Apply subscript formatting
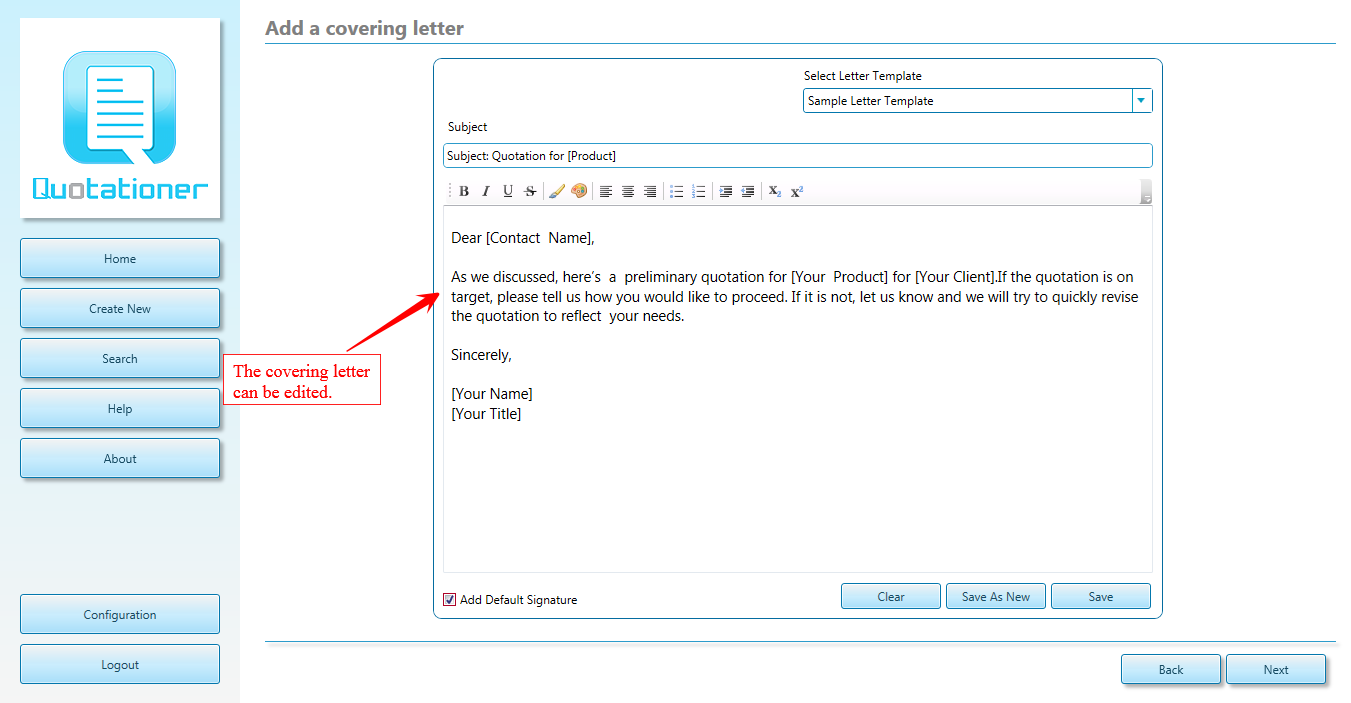This screenshot has width=1351, height=703. pos(775,191)
